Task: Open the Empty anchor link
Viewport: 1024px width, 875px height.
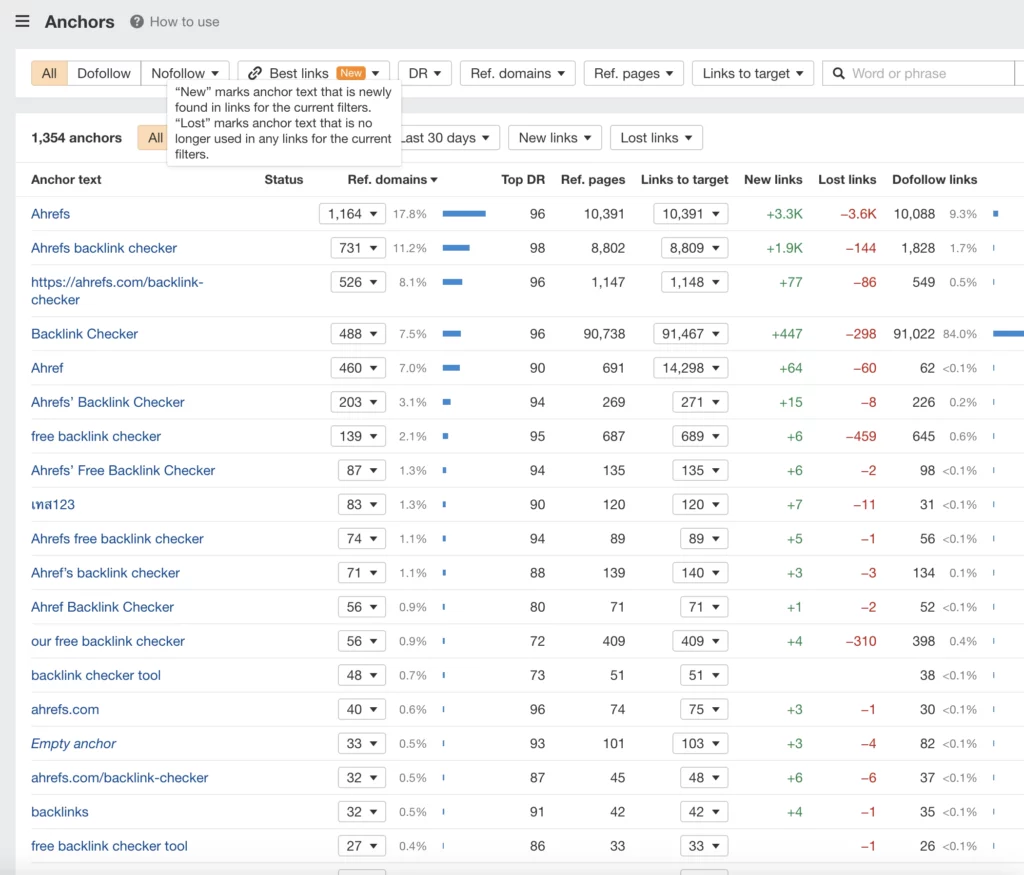Action: point(73,744)
